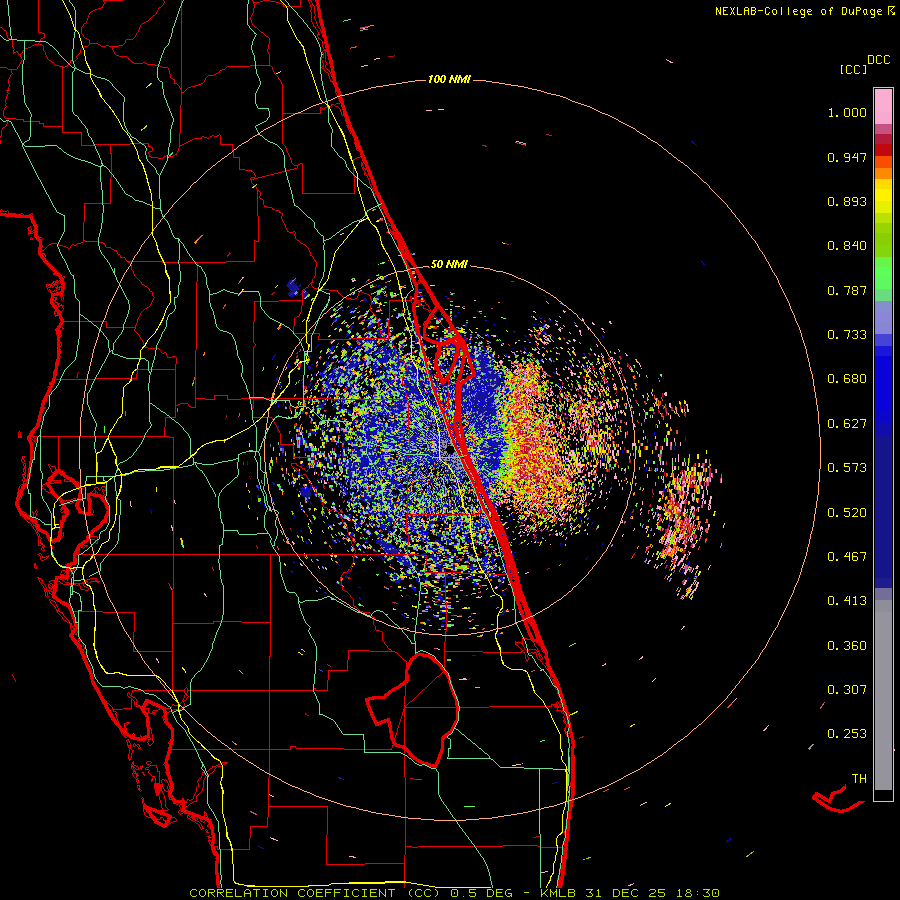Click the 0.893 scale value

847,201
